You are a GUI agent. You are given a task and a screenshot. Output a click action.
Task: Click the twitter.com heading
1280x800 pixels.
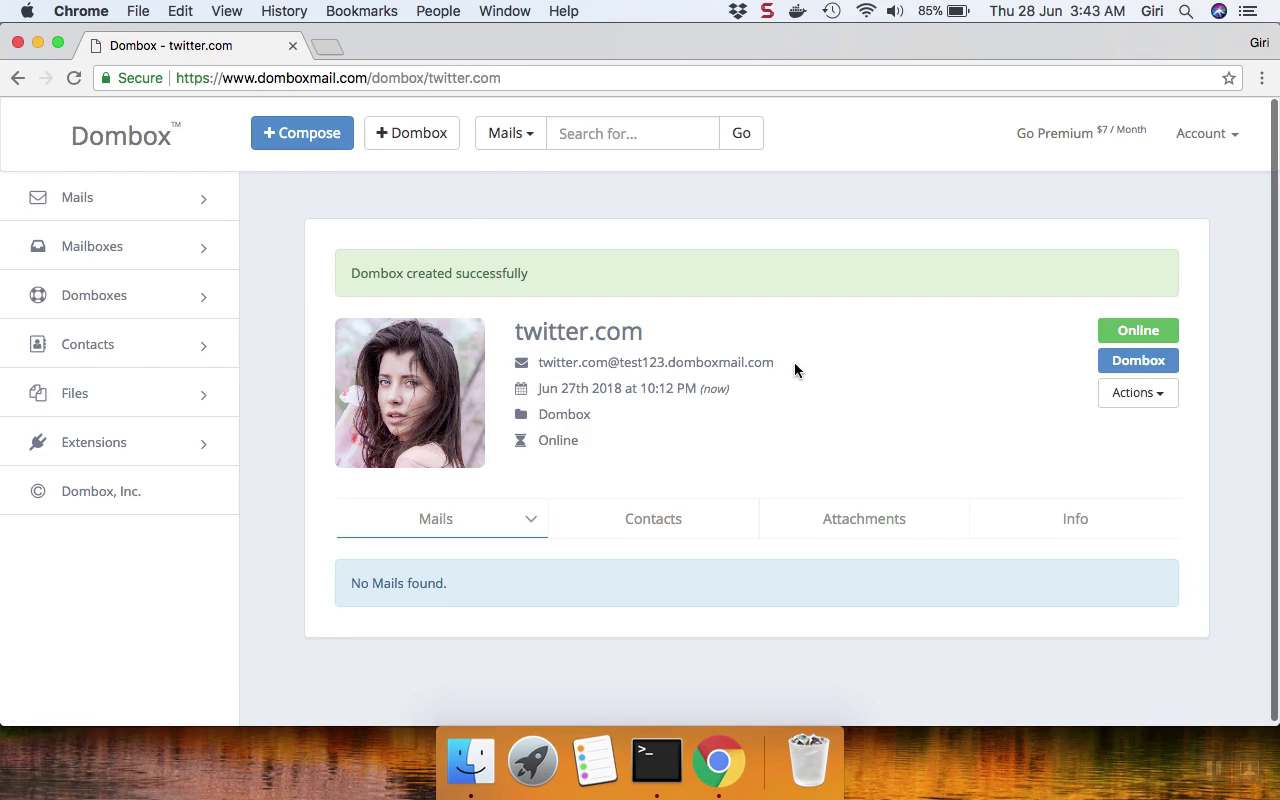(x=578, y=331)
